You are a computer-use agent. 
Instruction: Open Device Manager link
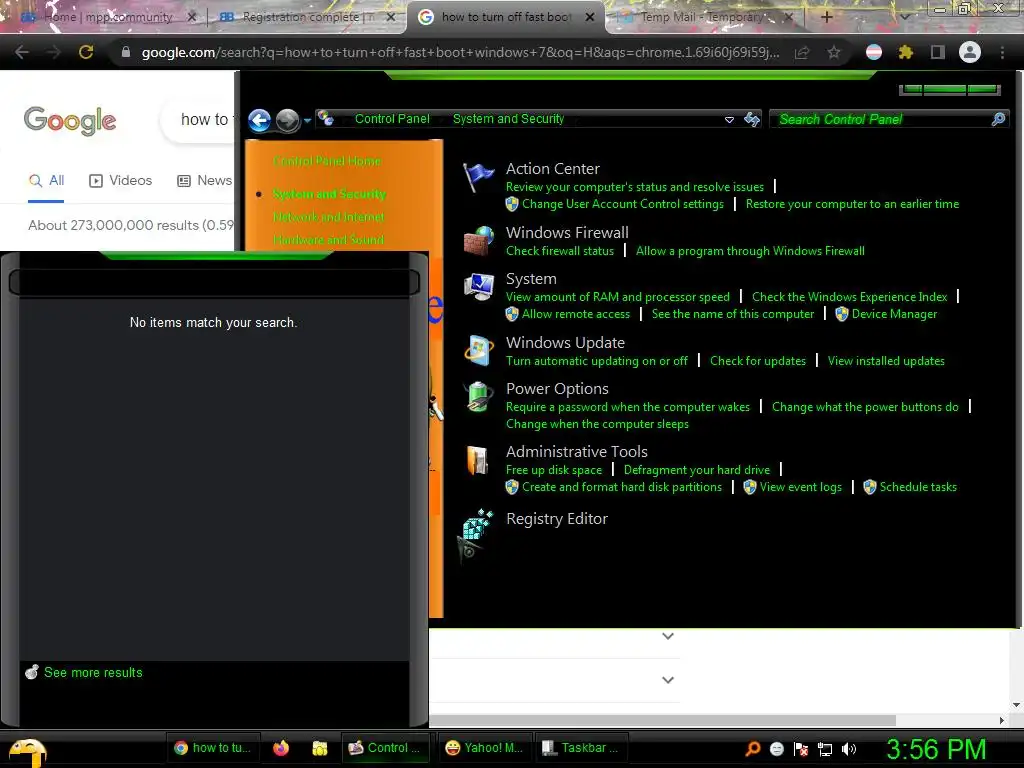[894, 314]
